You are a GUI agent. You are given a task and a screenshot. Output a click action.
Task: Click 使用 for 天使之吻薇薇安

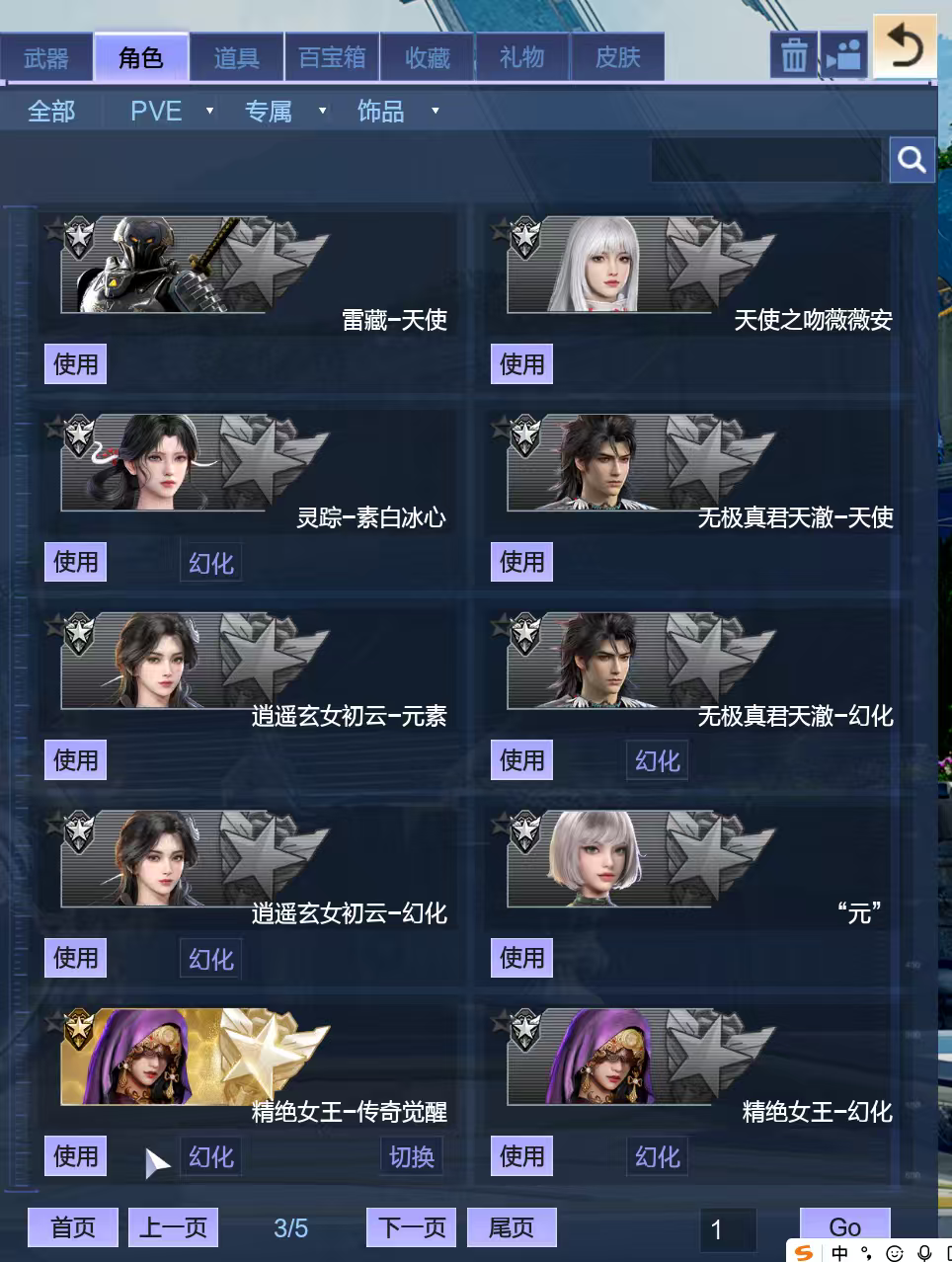(x=521, y=364)
